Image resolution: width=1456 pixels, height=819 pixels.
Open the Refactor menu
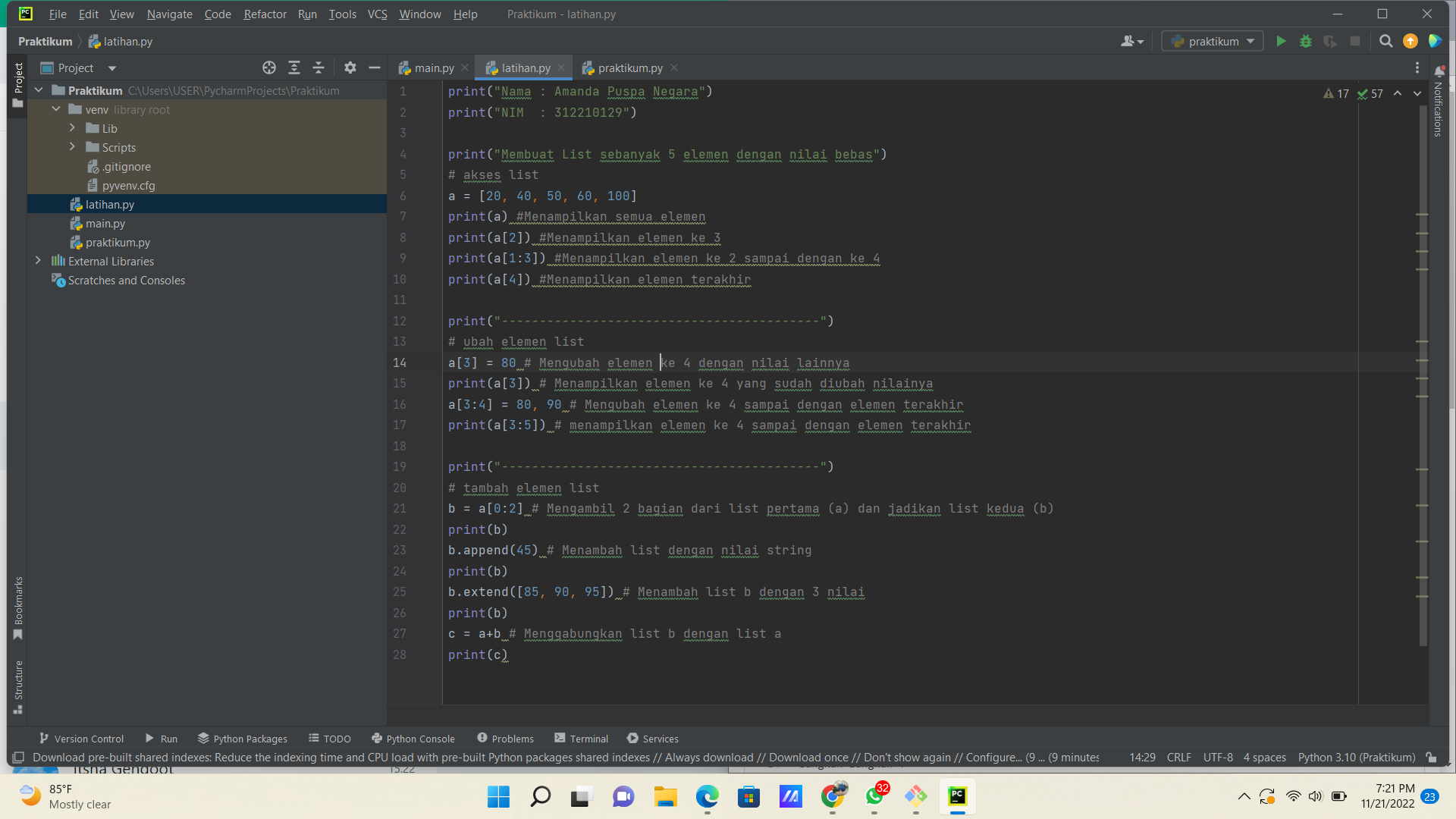coord(265,14)
